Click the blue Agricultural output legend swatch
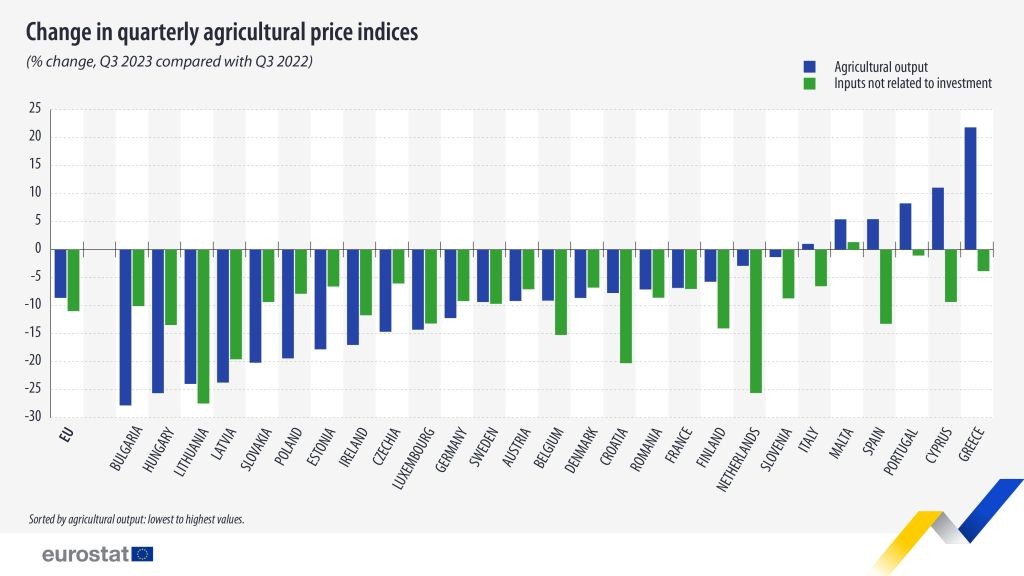Screen dimensions: 1024x576 [809, 67]
